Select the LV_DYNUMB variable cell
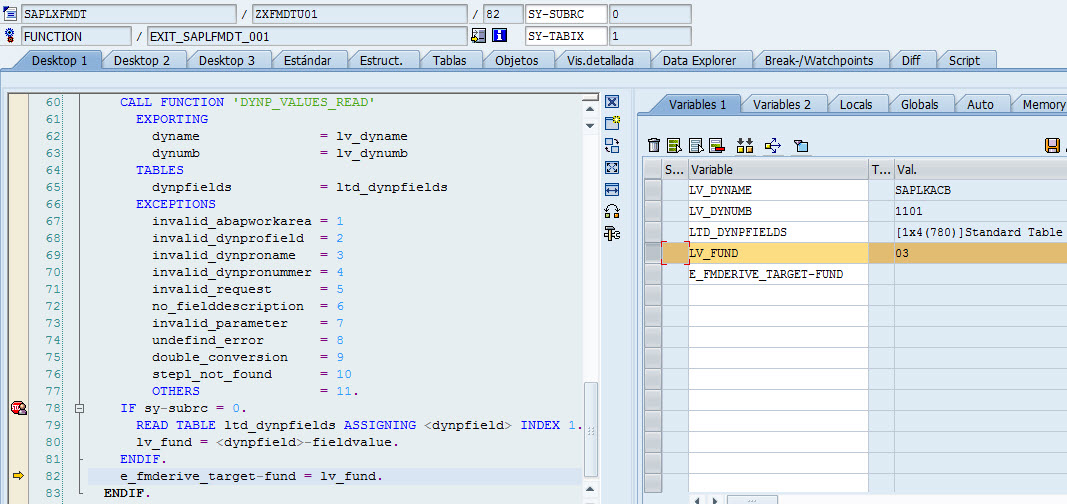The height and width of the screenshot is (504, 1067). pos(778,212)
